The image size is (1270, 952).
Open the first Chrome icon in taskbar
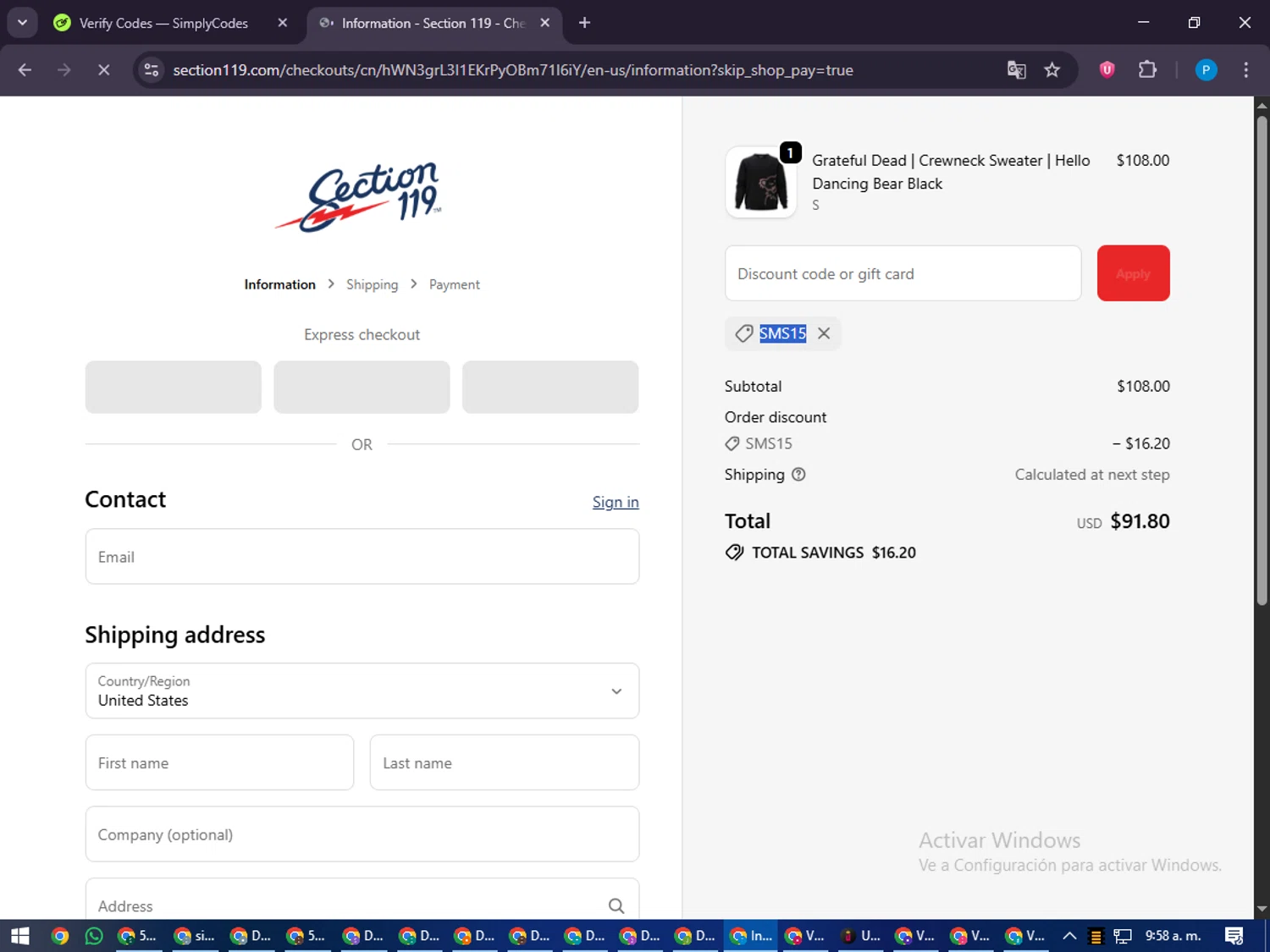59,936
